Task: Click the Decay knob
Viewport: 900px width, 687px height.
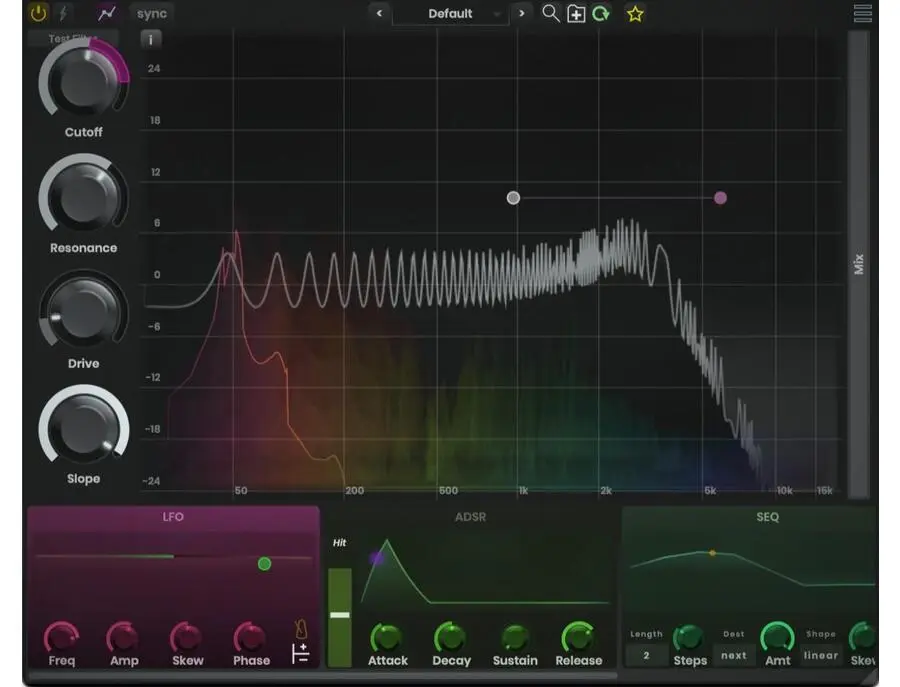Action: [x=451, y=637]
